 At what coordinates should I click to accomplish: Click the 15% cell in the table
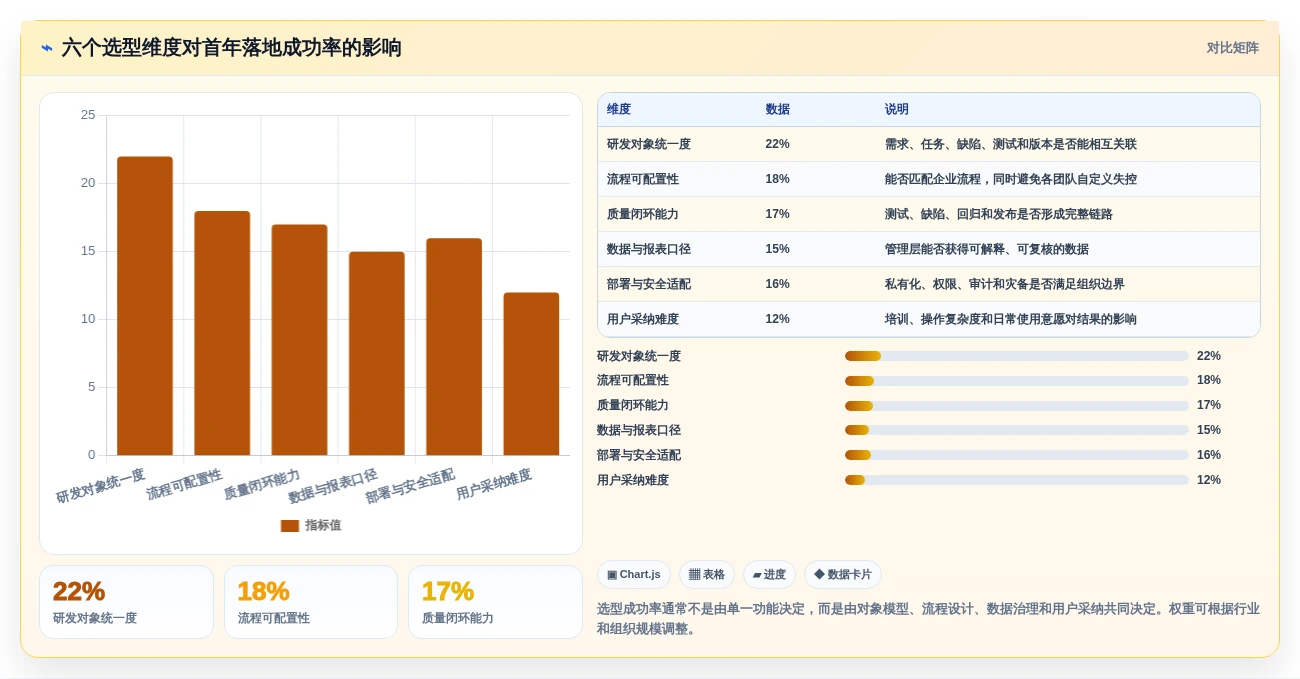(x=777, y=249)
